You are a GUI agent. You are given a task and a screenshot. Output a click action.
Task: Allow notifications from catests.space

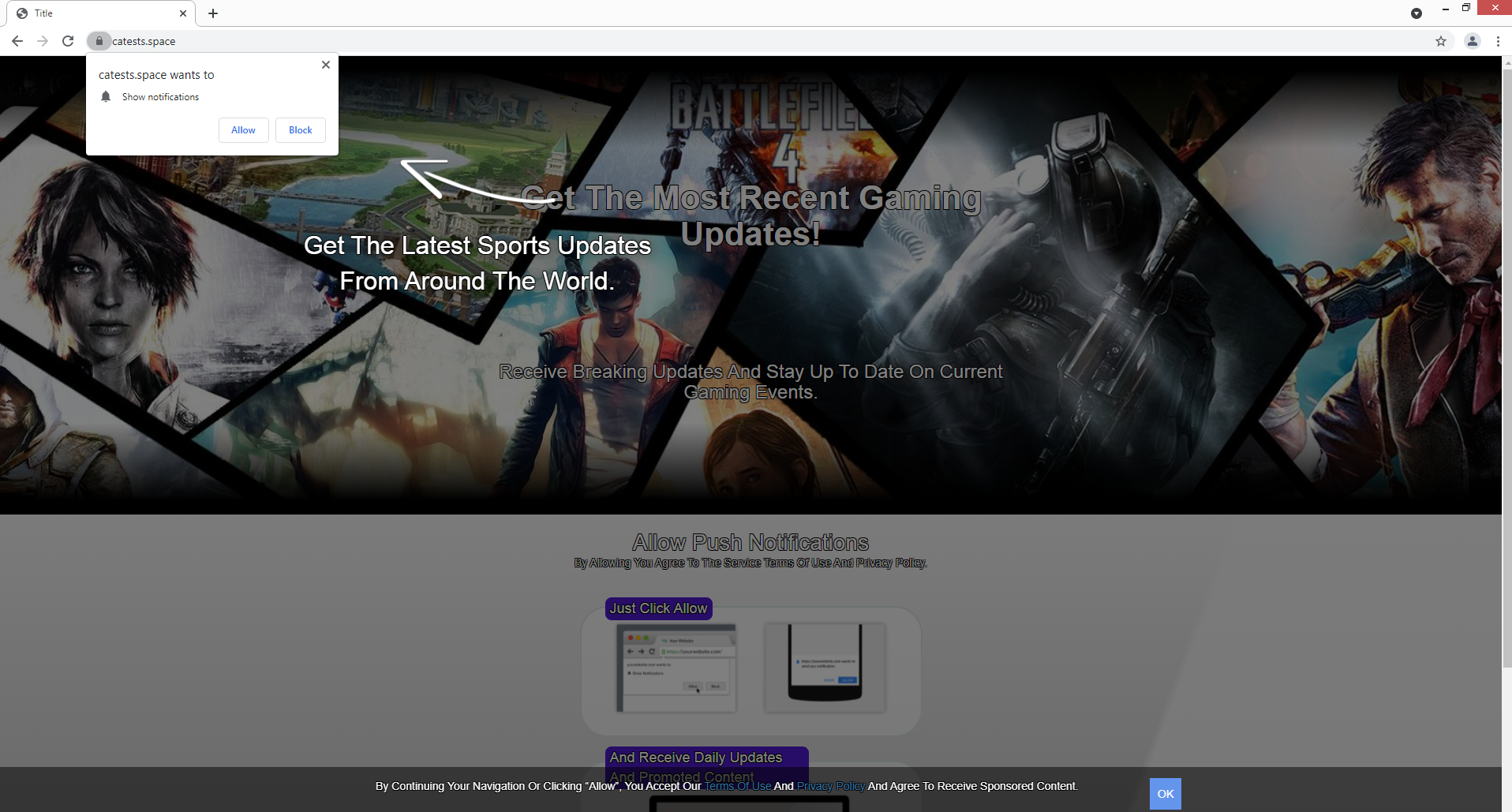point(243,130)
